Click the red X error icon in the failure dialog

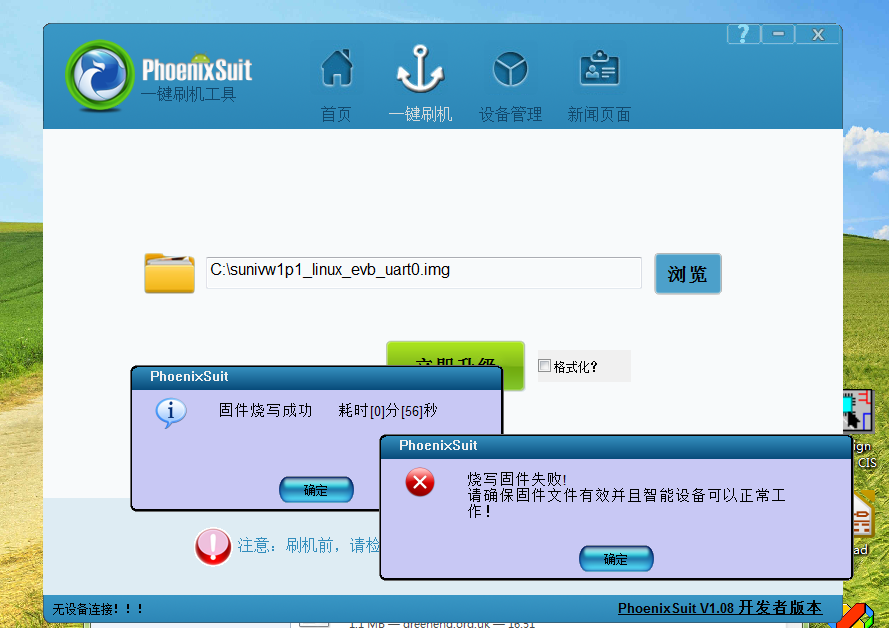pos(420,482)
